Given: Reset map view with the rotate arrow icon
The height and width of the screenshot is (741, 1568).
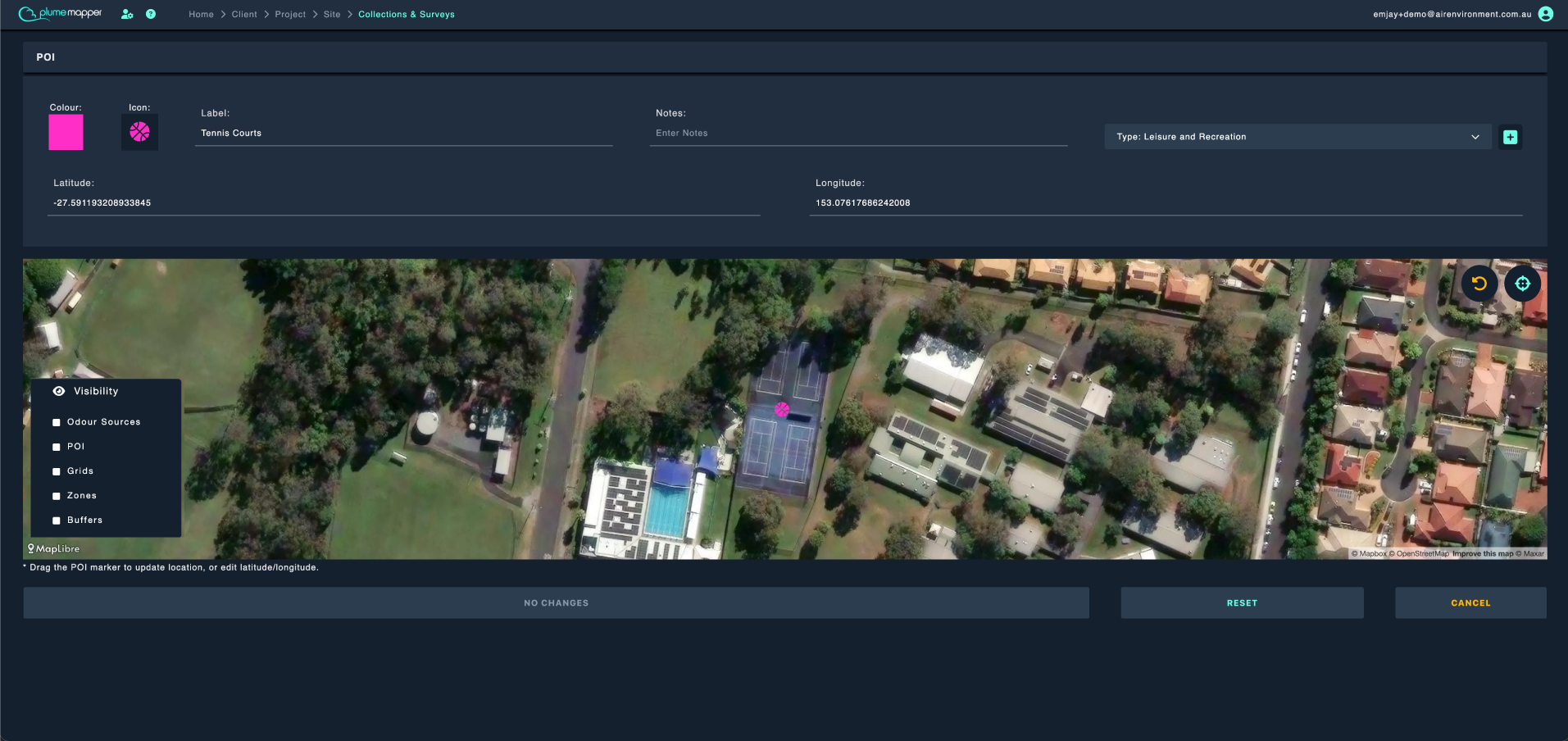Looking at the screenshot, I should [x=1479, y=284].
